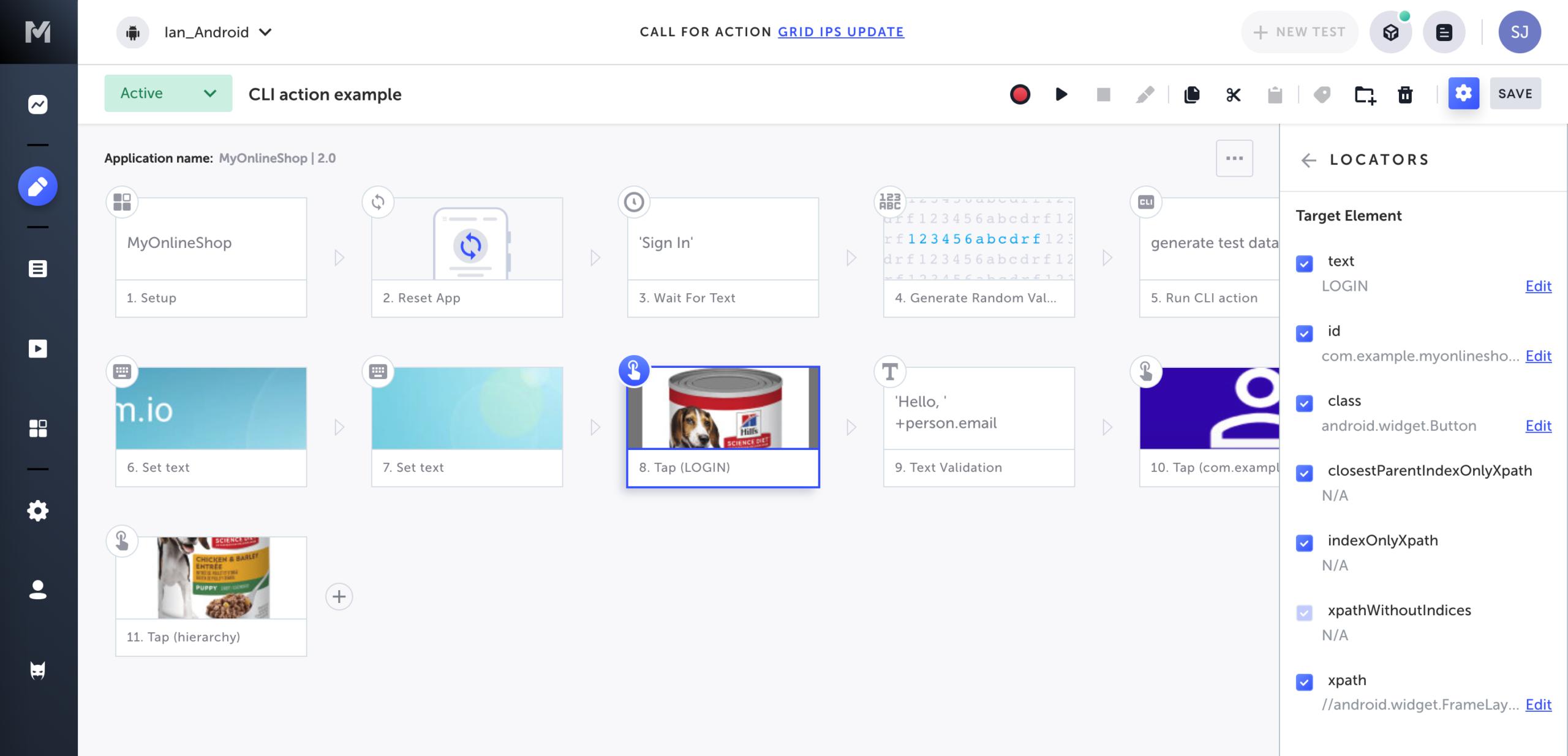Click the back arrow beside LOCATORS
Image resolution: width=1568 pixels, height=756 pixels.
click(x=1308, y=160)
